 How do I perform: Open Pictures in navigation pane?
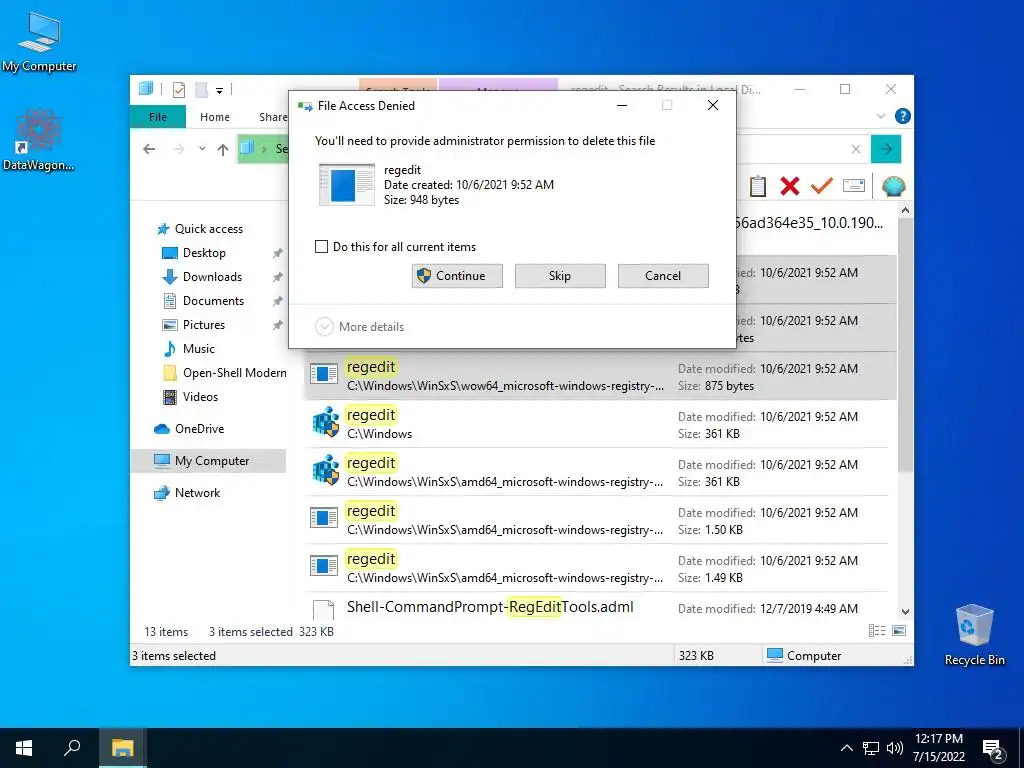193,325
